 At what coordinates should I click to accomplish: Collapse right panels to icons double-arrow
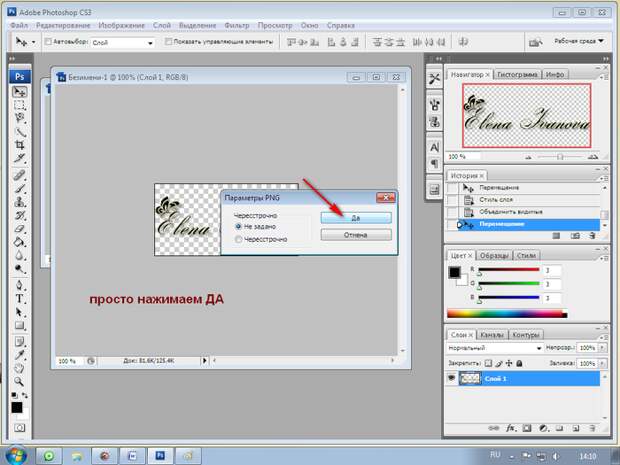tap(606, 59)
